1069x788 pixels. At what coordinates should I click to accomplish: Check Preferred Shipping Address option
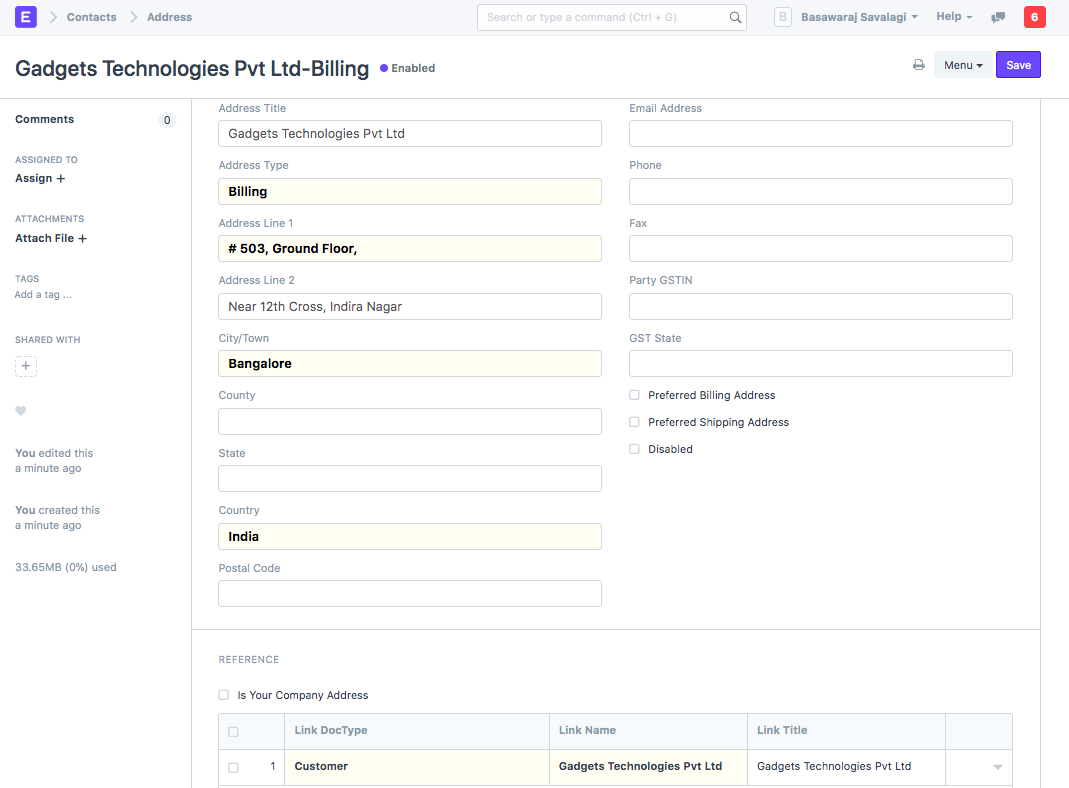634,422
